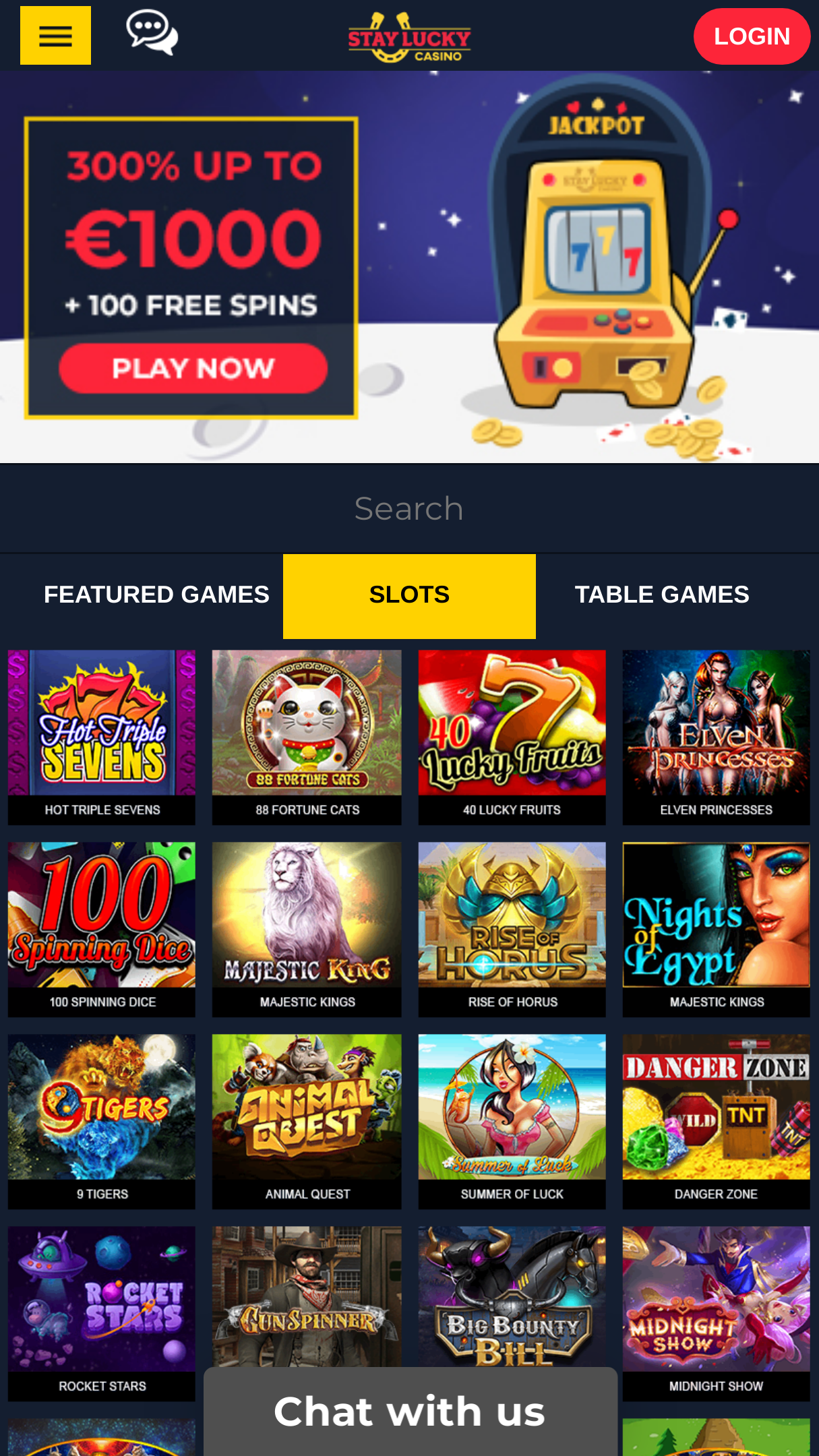Open the Rise of Horus game

click(x=512, y=929)
